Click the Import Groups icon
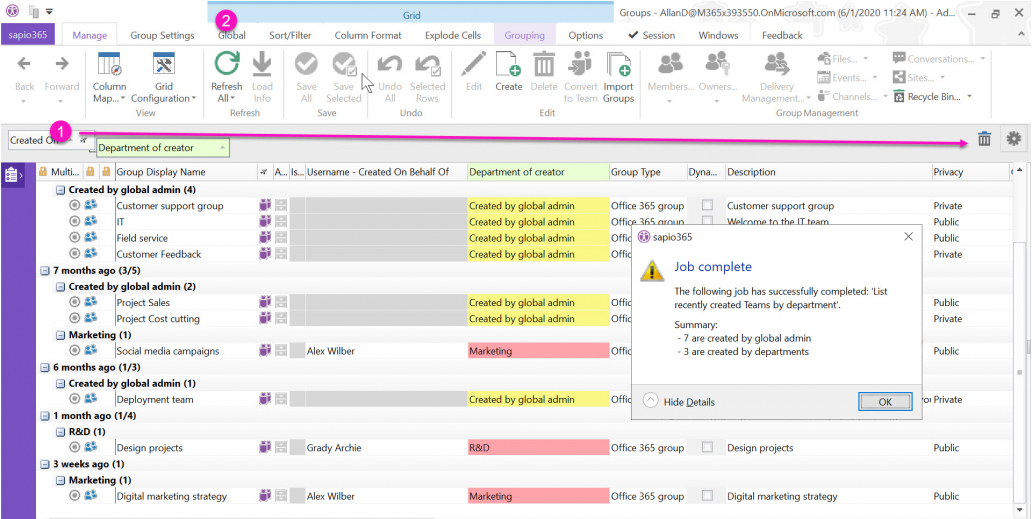This screenshot has width=1032, height=519. click(619, 64)
